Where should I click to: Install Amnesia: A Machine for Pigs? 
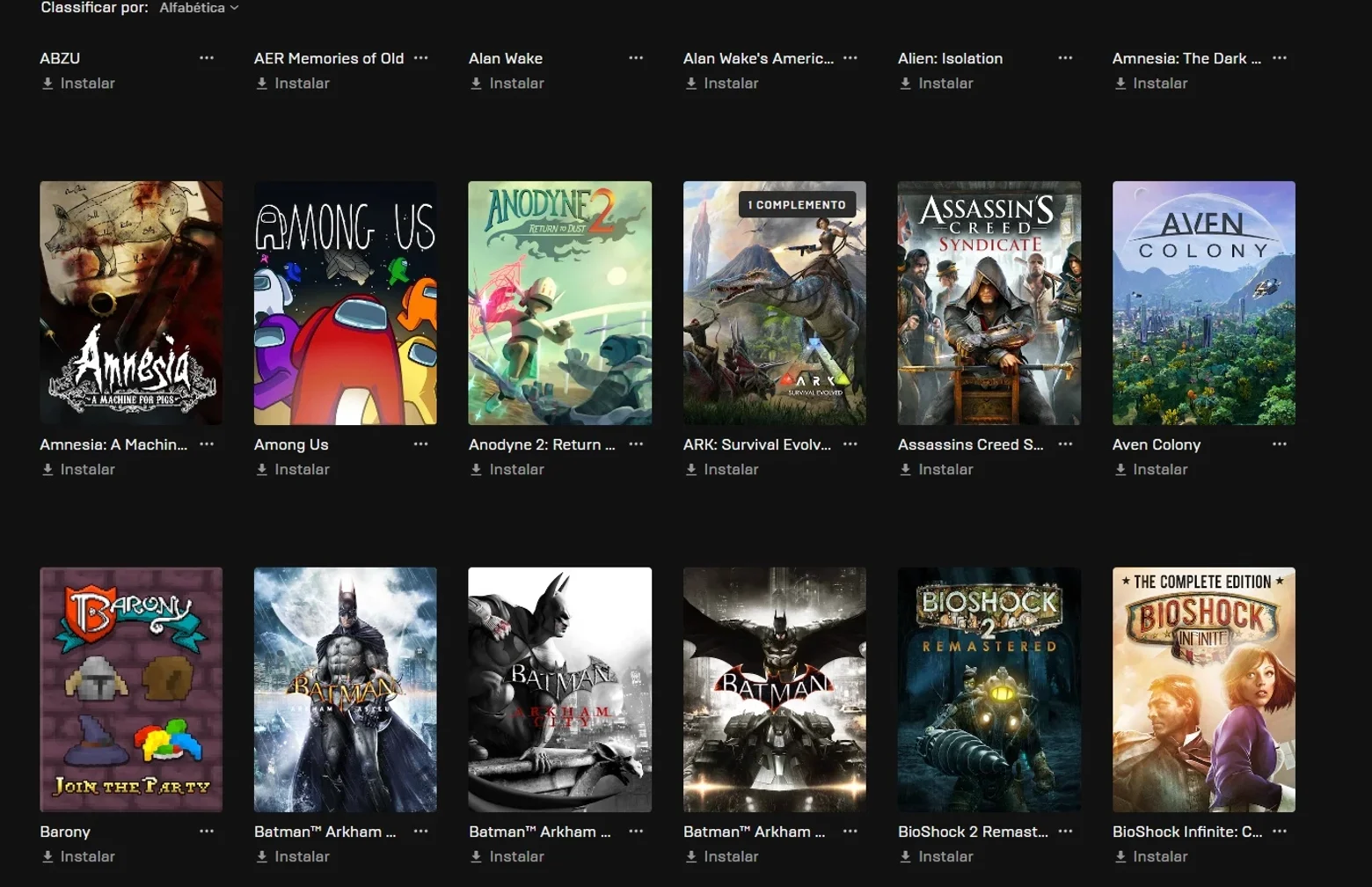pos(78,470)
